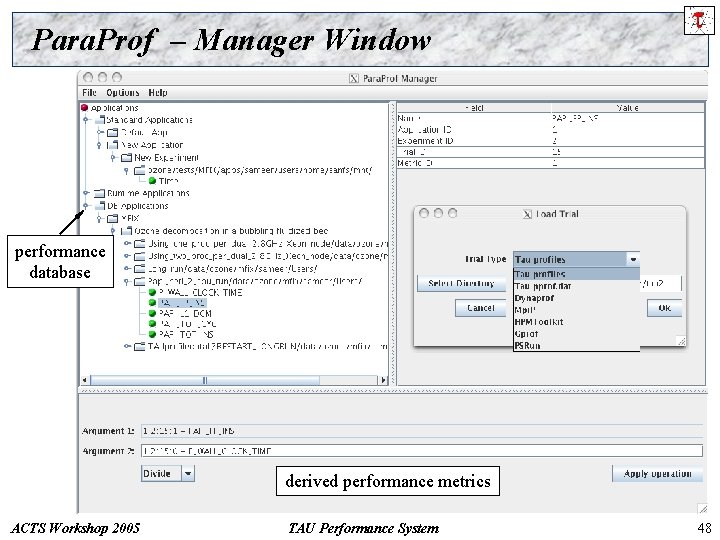
Task: Click the Argument 2 input field
Action: [422, 450]
